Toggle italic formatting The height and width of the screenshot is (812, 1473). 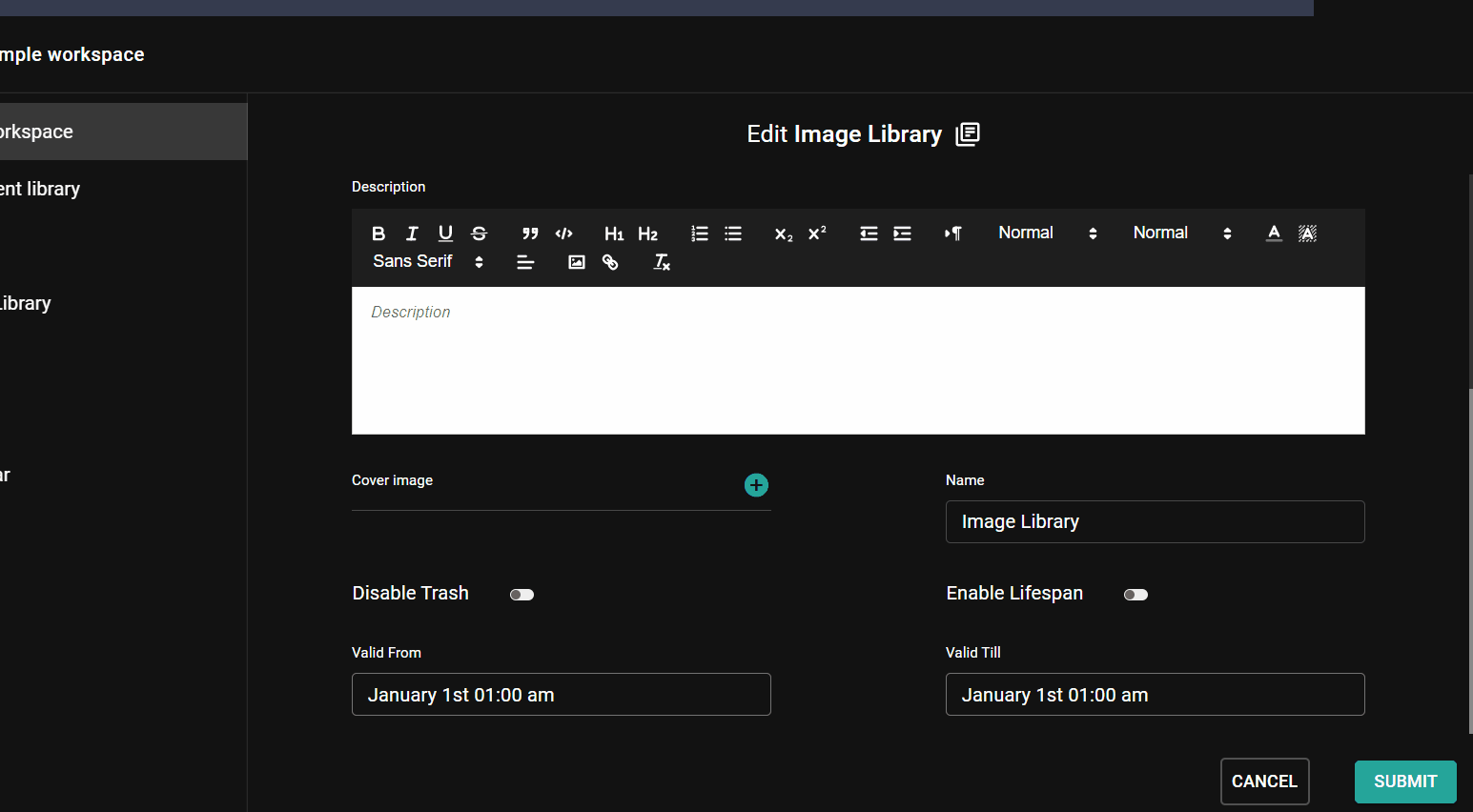coord(412,233)
